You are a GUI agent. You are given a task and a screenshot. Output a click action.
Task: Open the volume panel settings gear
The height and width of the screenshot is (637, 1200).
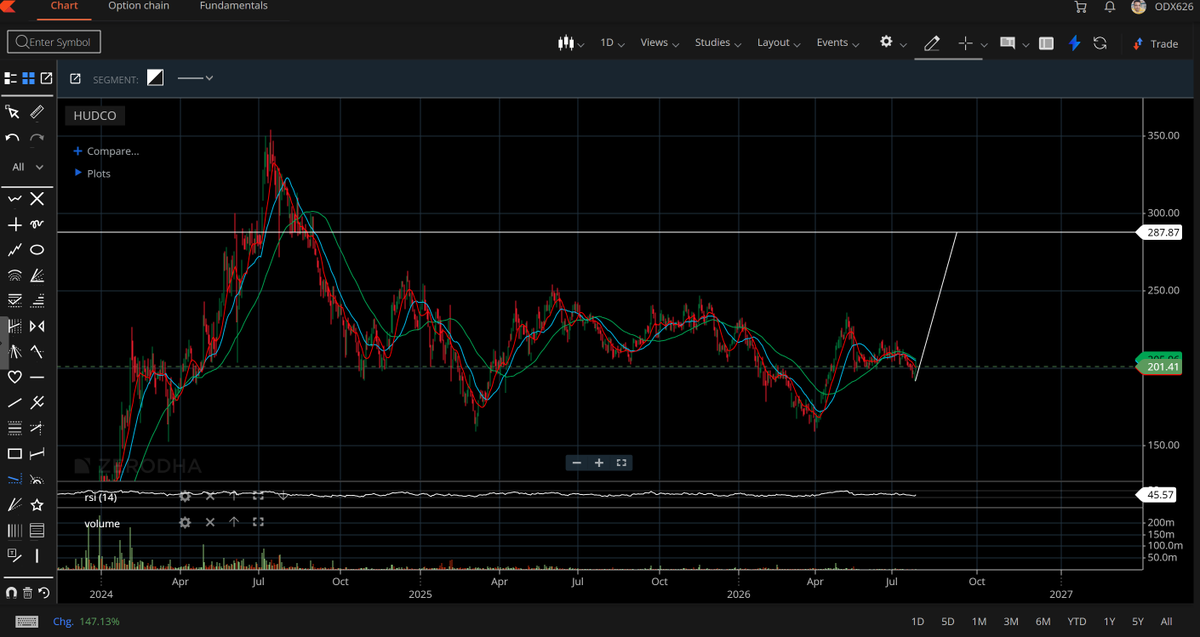(x=185, y=522)
